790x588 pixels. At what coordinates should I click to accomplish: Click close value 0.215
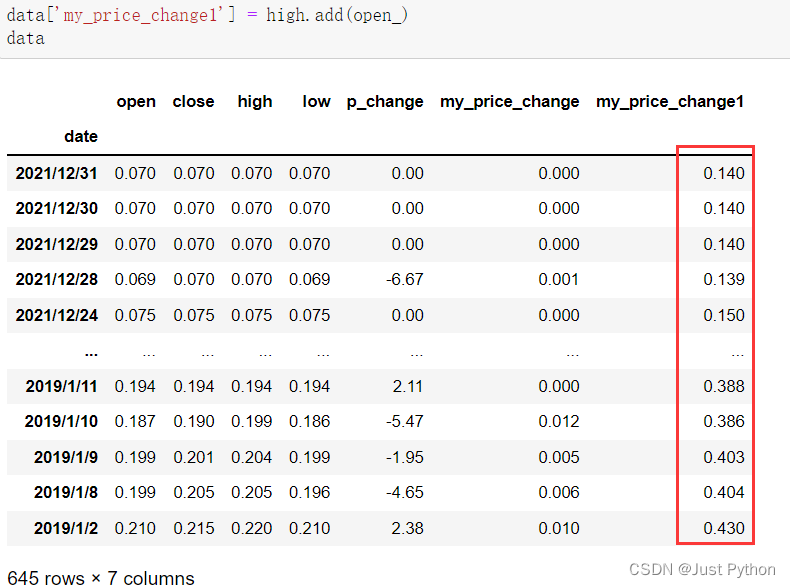coord(194,529)
